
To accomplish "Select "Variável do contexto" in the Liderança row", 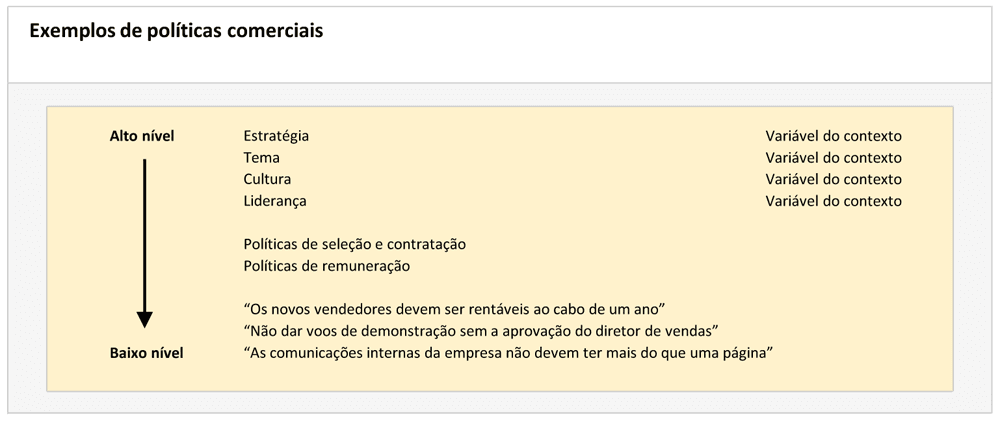I will pos(833,201).
